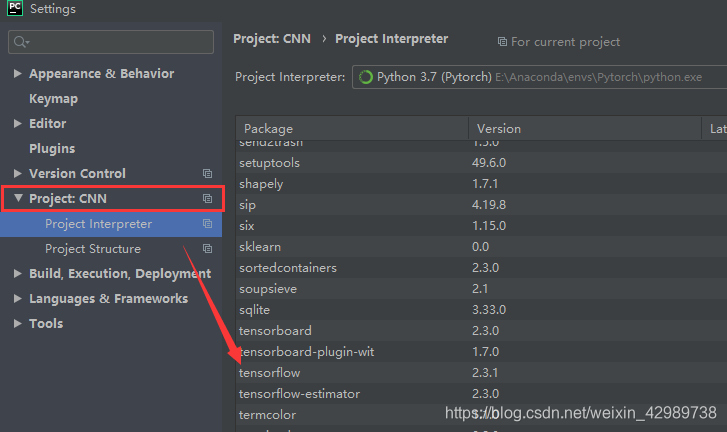
Task: Expand Version Control tree arrow
Action: click(18, 173)
